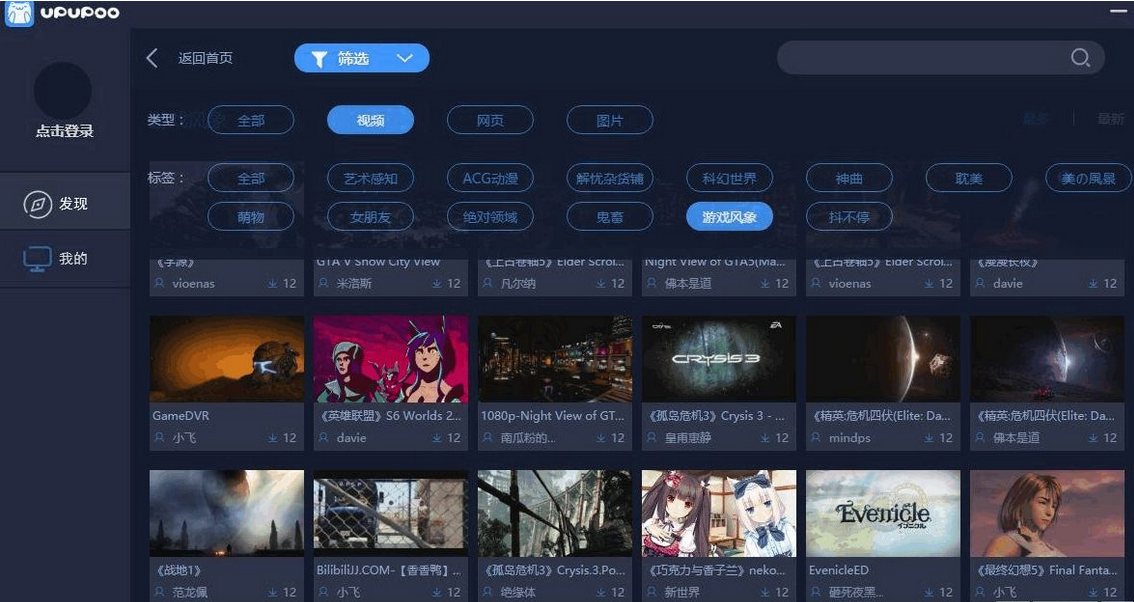Open the 战地1 wallpaper thumbnail
Viewport: 1134px width, 602px height.
tap(227, 513)
